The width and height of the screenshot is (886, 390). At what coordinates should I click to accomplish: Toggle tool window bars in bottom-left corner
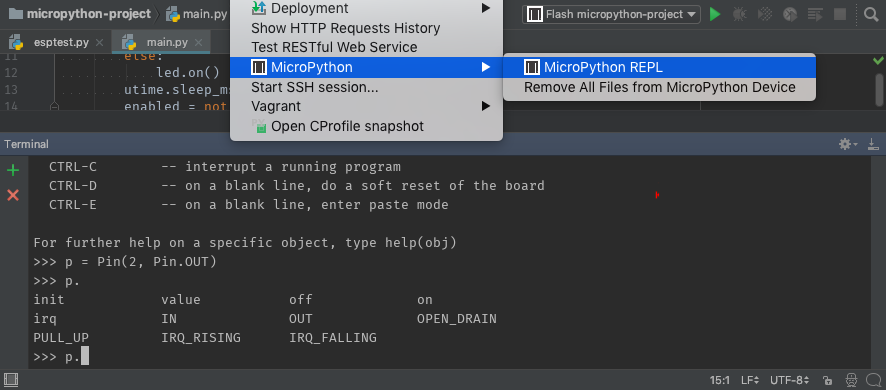point(11,380)
